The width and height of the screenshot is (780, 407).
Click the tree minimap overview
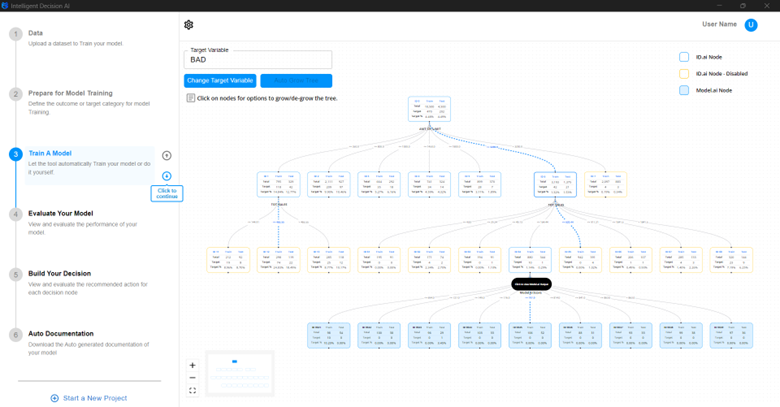tap(240, 374)
